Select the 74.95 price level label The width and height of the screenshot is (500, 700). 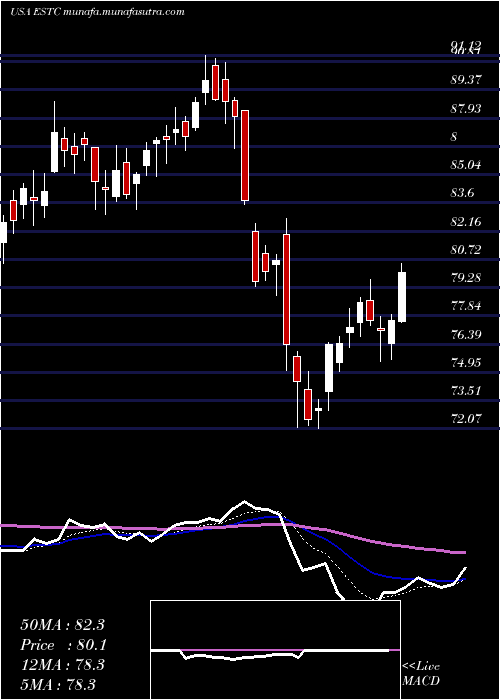(466, 362)
